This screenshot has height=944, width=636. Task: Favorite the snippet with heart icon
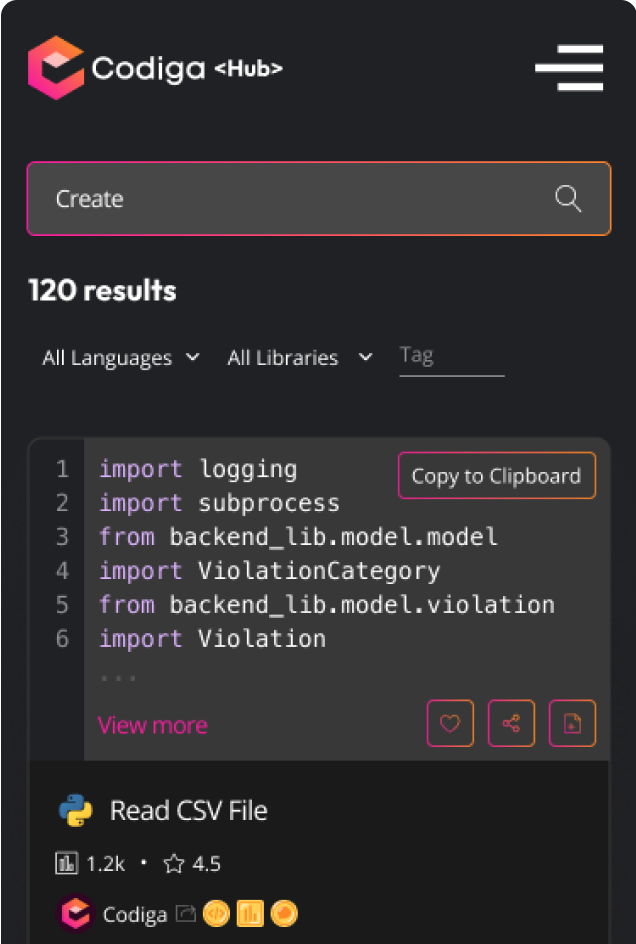450,723
